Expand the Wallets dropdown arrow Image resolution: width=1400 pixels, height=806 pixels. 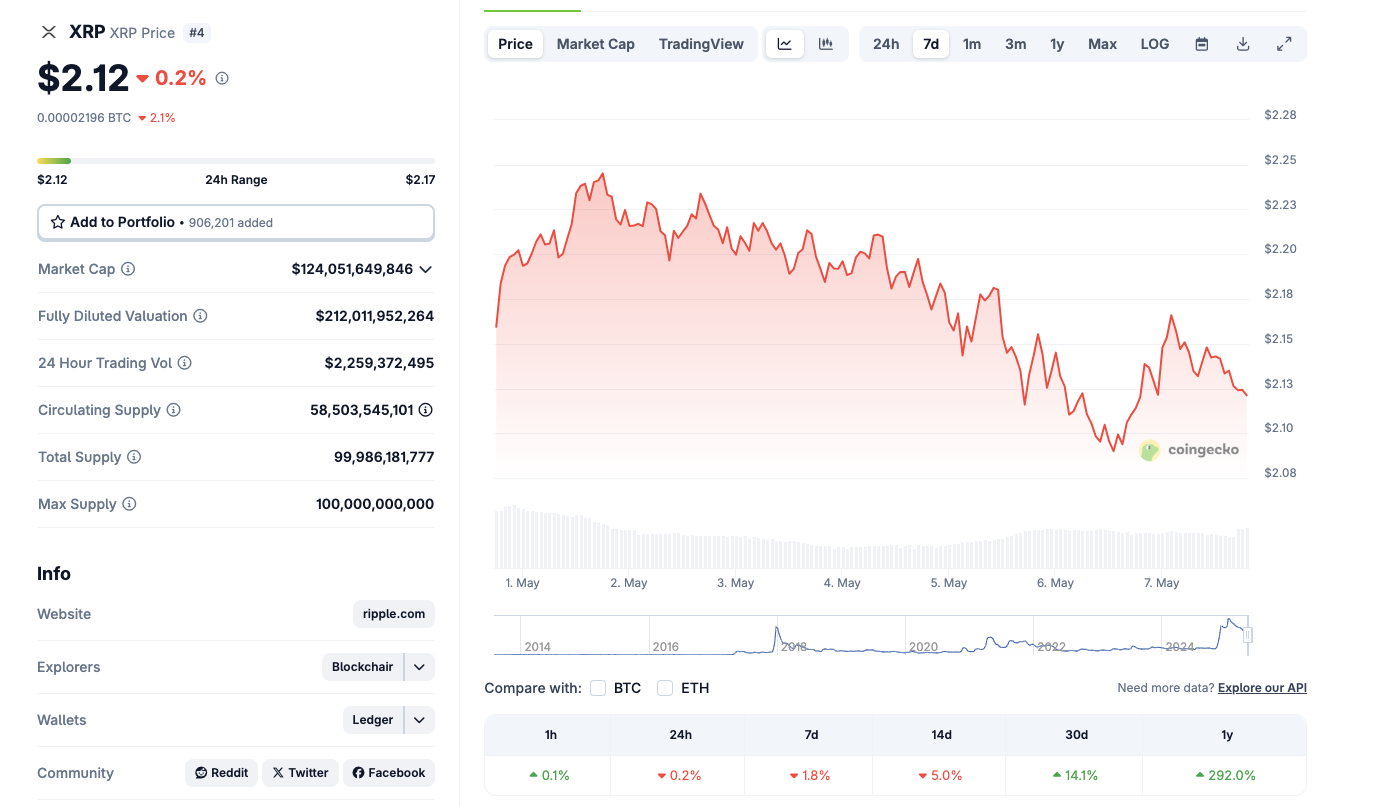(x=420, y=720)
